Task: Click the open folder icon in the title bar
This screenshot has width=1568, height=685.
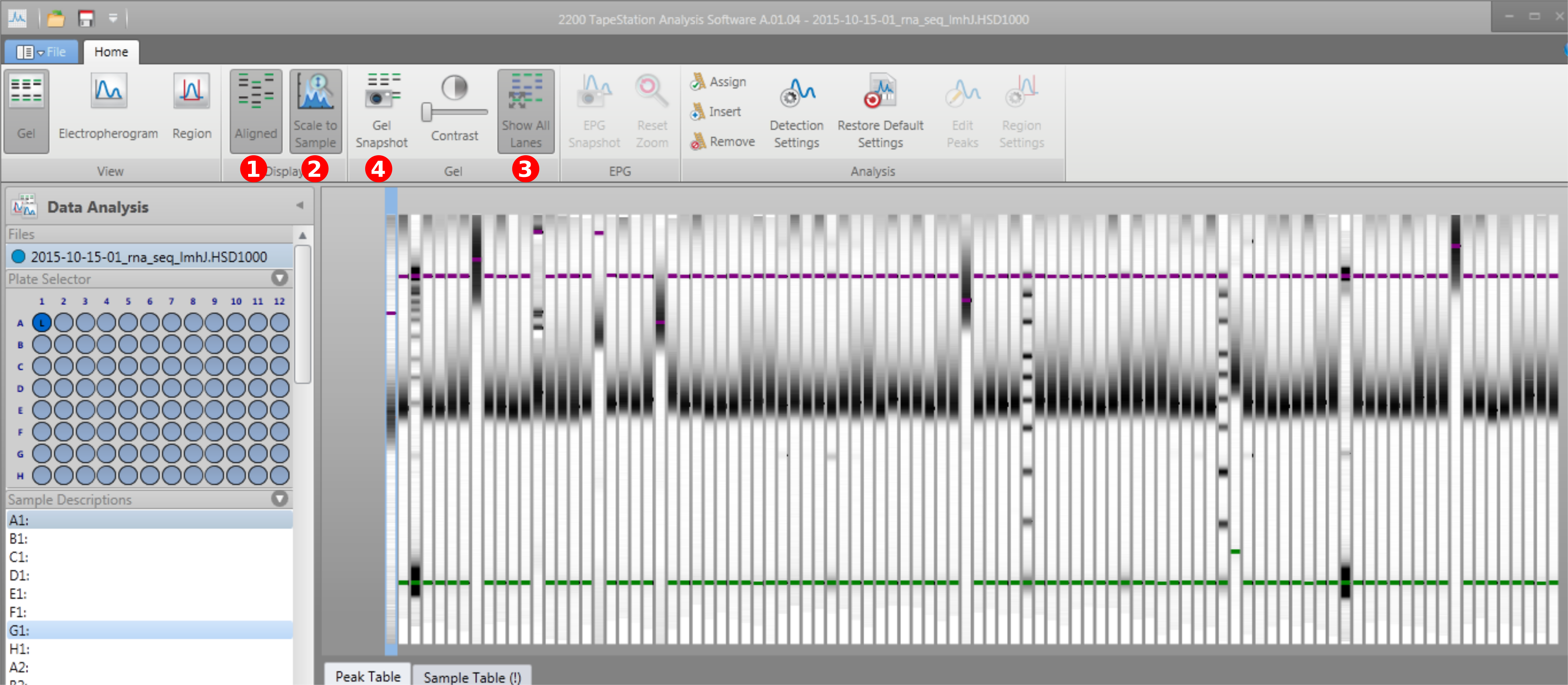Action: pyautogui.click(x=56, y=19)
